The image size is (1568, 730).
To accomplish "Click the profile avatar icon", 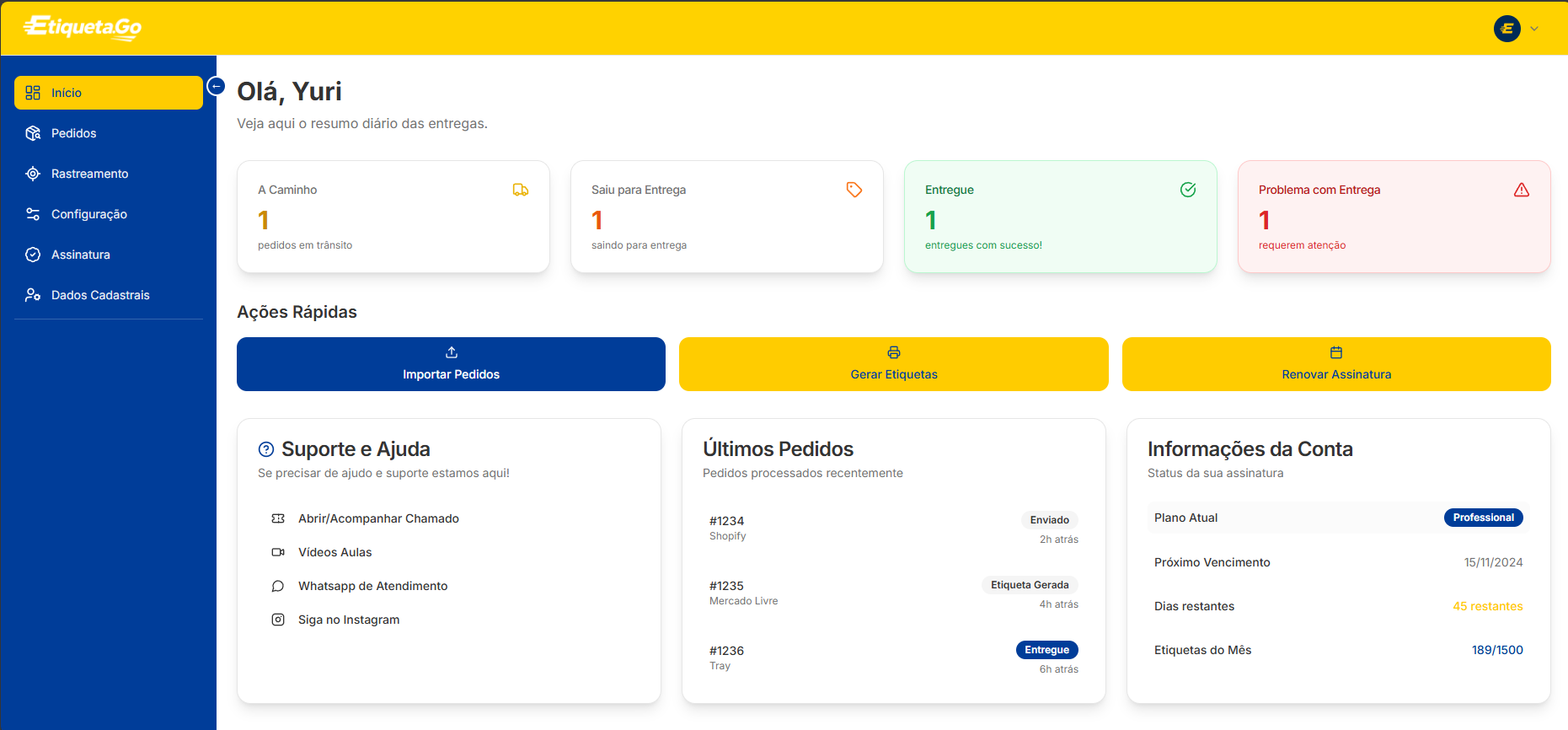I will tap(1506, 29).
